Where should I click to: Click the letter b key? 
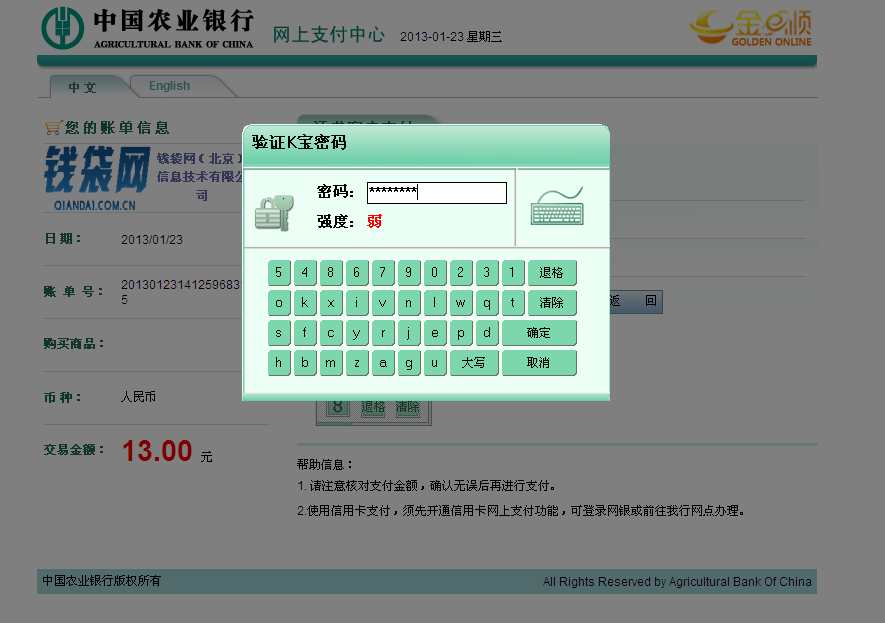305,362
